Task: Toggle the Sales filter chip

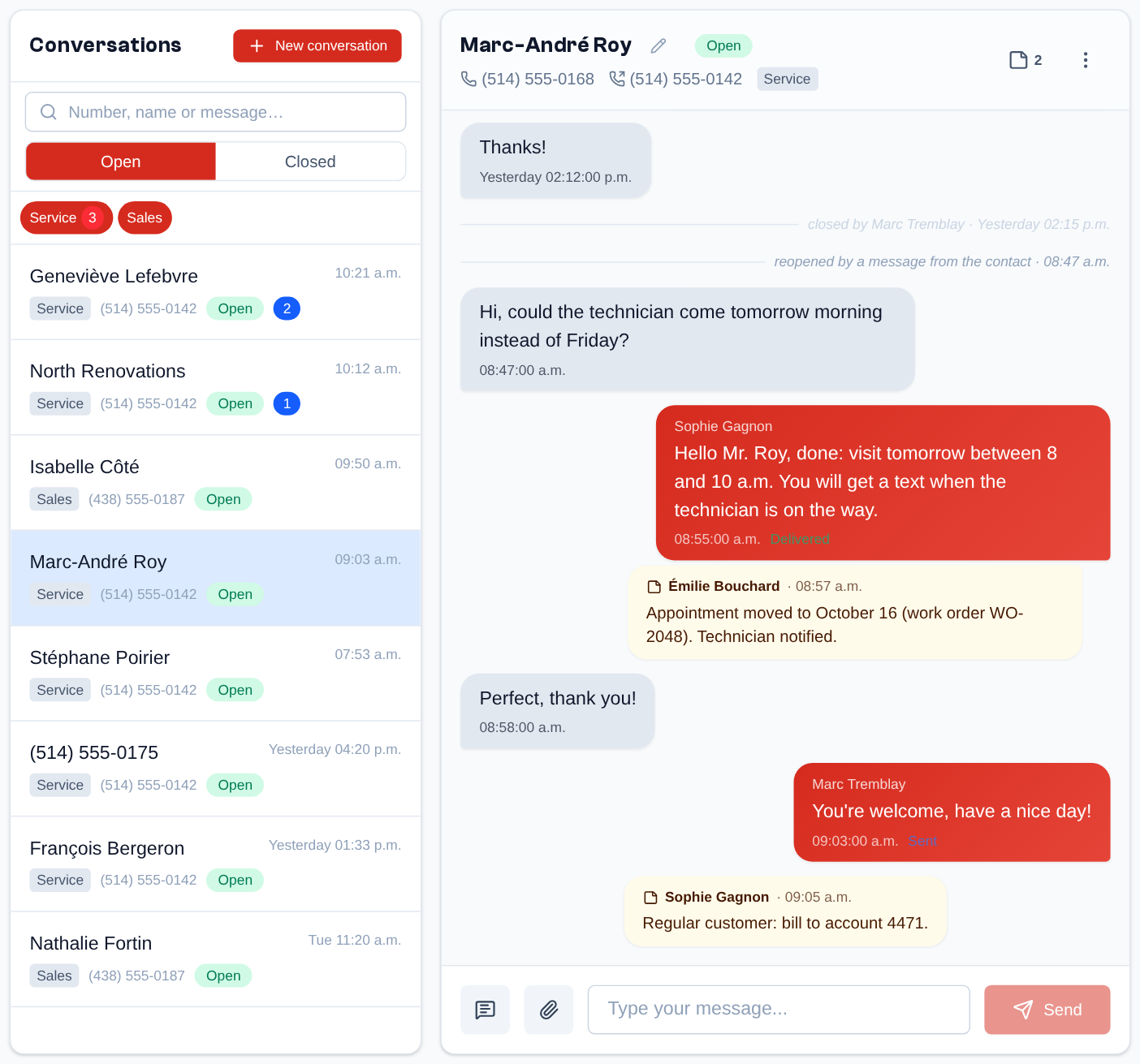Action: click(x=145, y=218)
